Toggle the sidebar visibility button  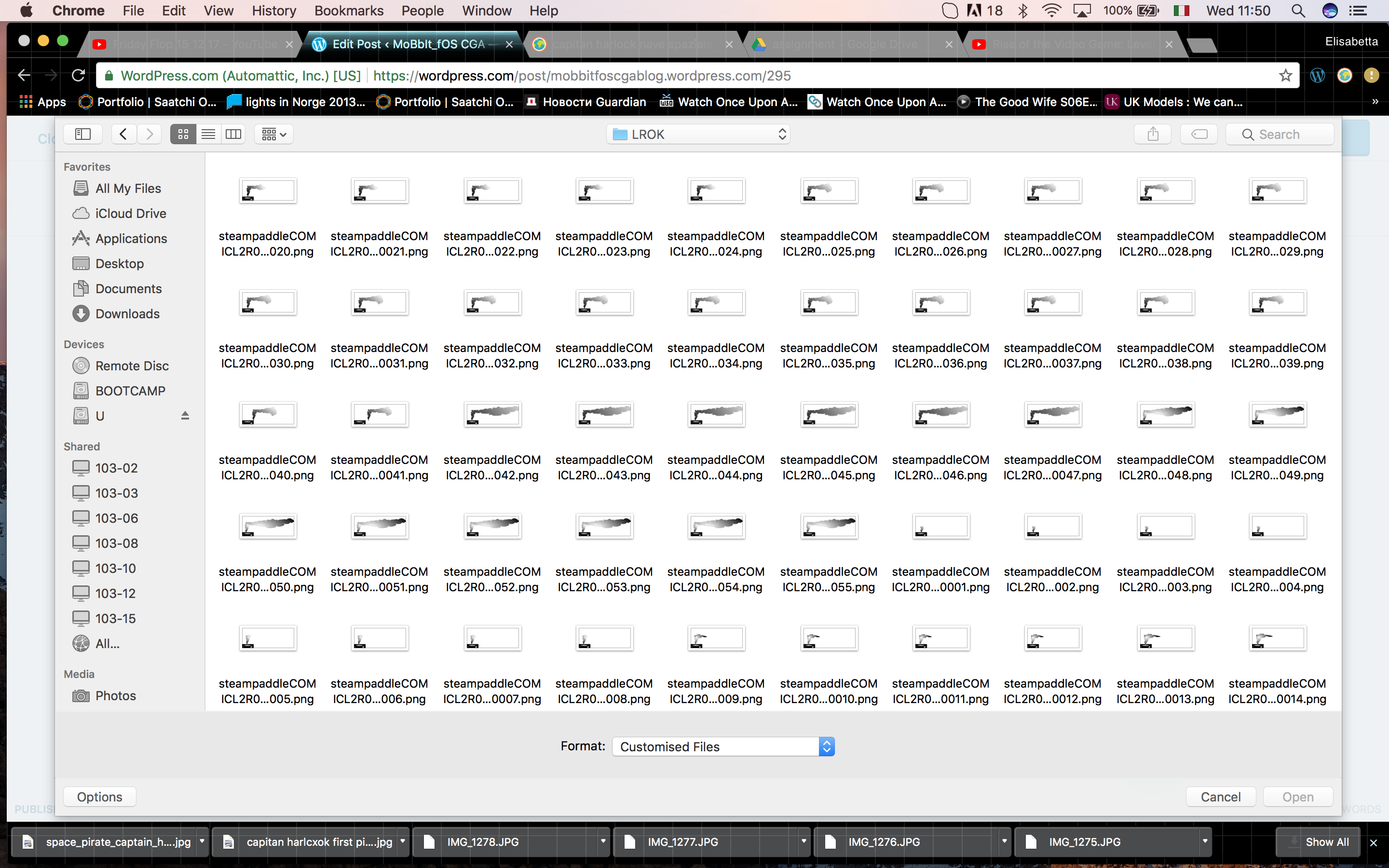82,134
